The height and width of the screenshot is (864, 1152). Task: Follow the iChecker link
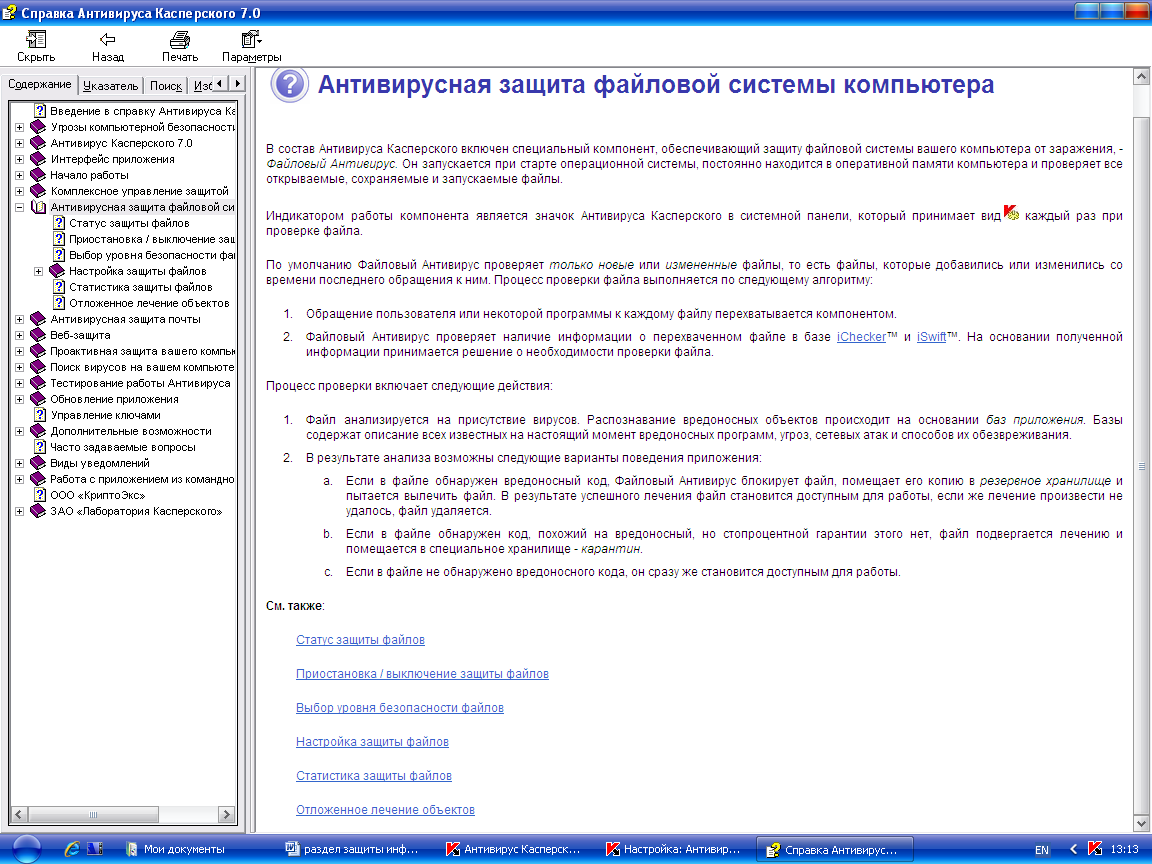(x=861, y=336)
